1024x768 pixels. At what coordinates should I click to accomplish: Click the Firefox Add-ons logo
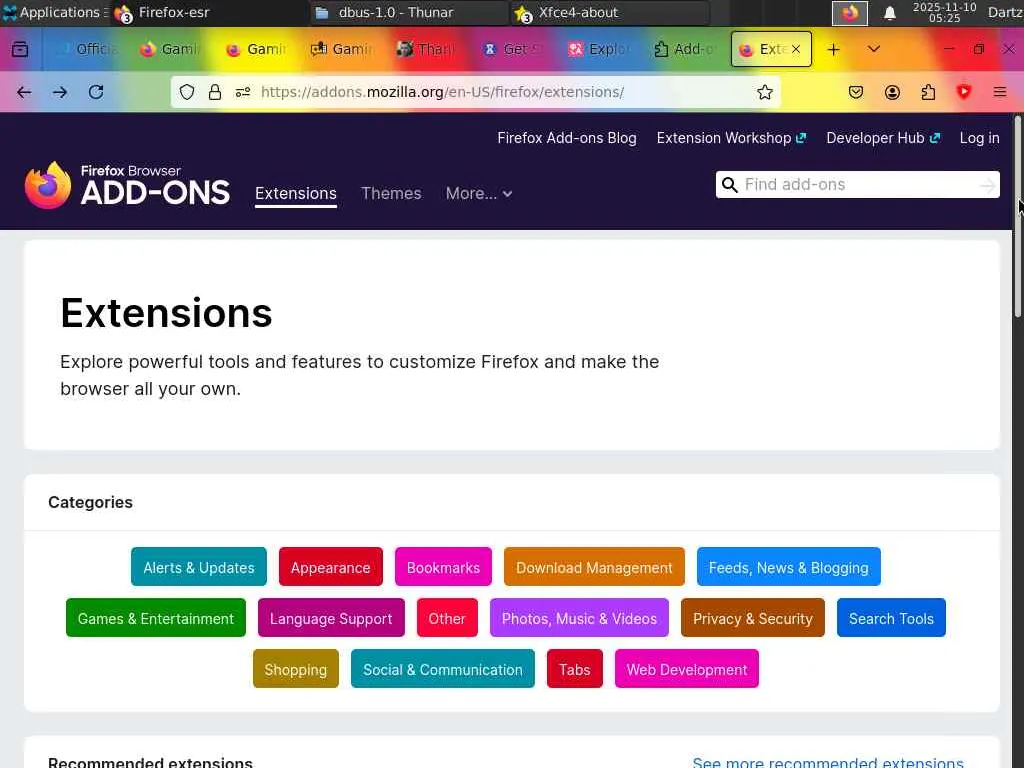click(127, 185)
